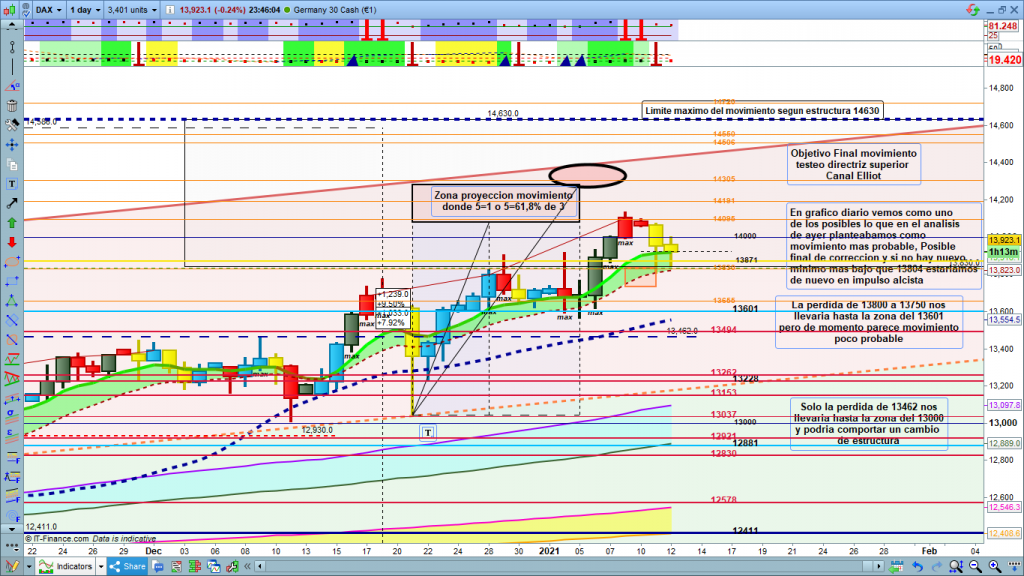Select the Text annotation tool
The height and width of the screenshot is (576, 1024).
(11, 185)
